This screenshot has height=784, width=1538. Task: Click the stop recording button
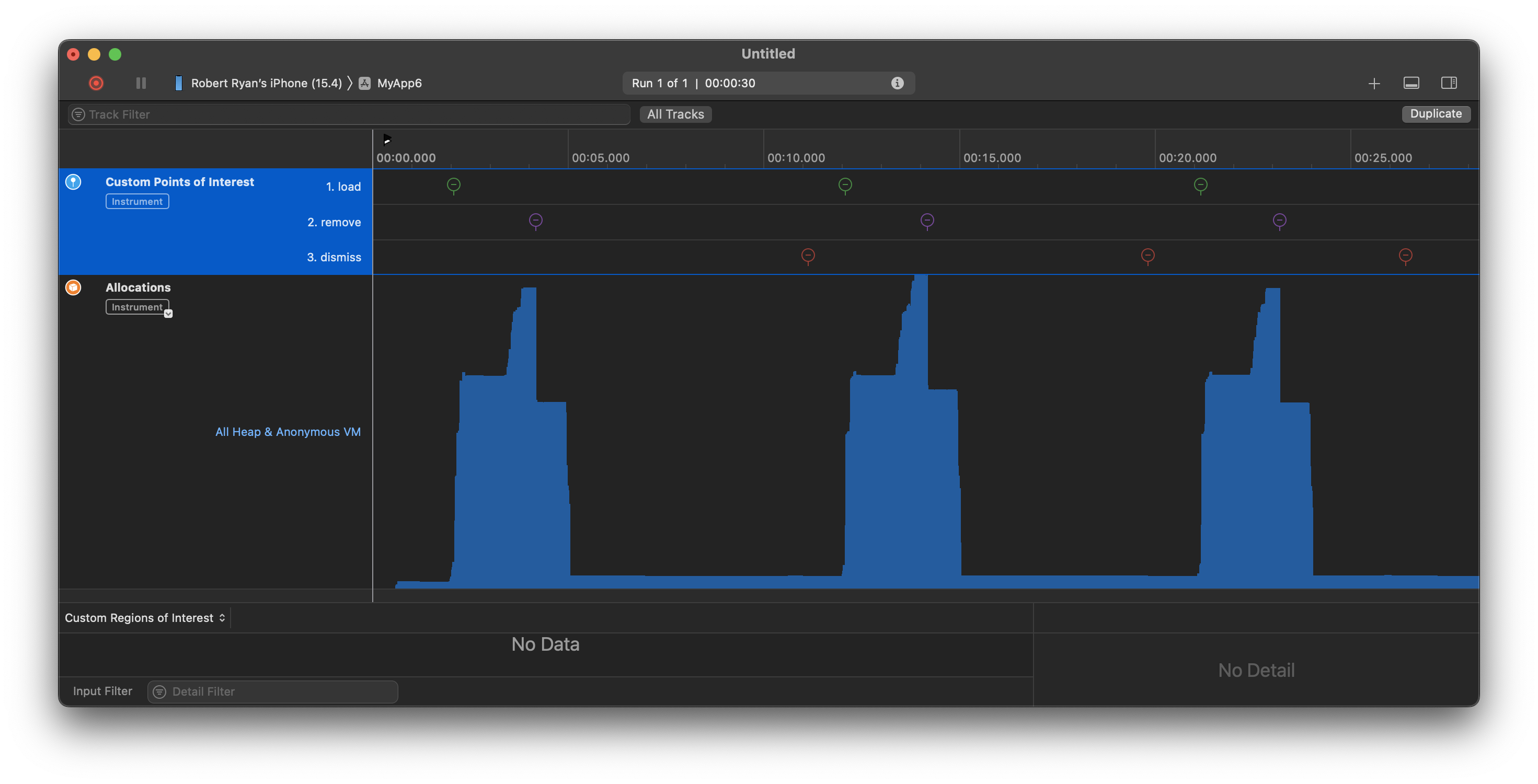(96, 83)
